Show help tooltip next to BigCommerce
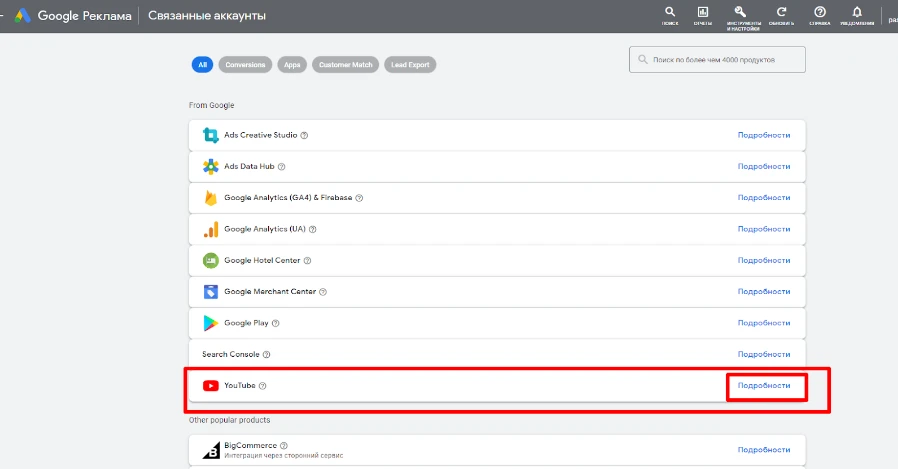This screenshot has height=469, width=898. coord(284,446)
